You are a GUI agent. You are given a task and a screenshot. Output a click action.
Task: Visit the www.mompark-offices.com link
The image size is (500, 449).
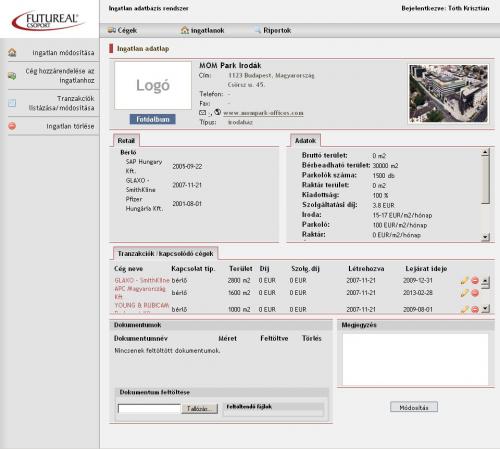tap(263, 113)
